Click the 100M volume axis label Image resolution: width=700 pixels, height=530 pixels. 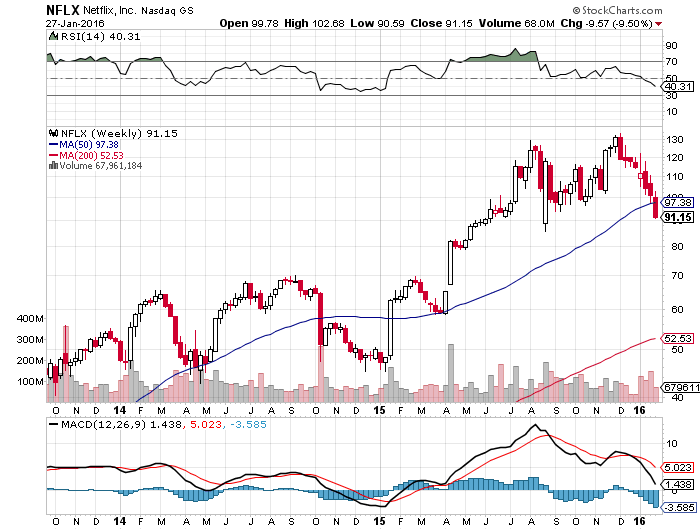[30, 382]
